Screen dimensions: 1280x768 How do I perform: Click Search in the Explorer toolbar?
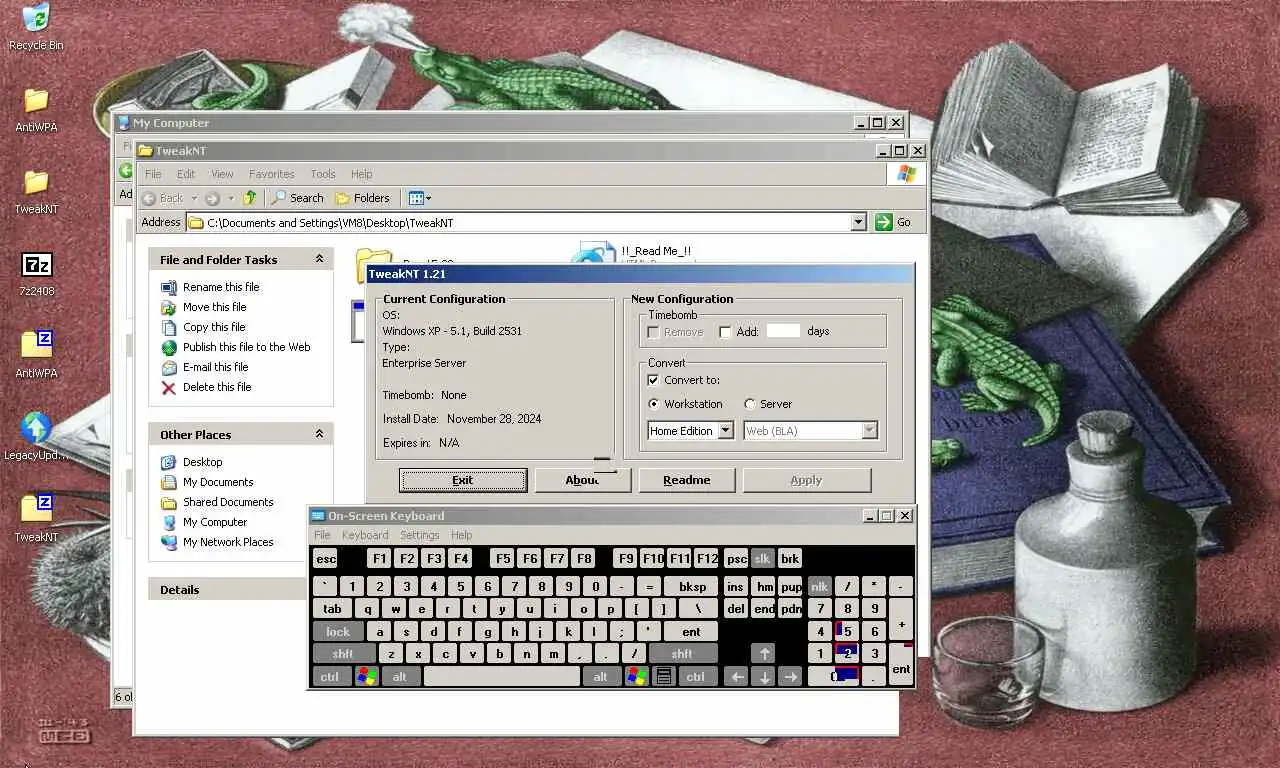[x=297, y=198]
